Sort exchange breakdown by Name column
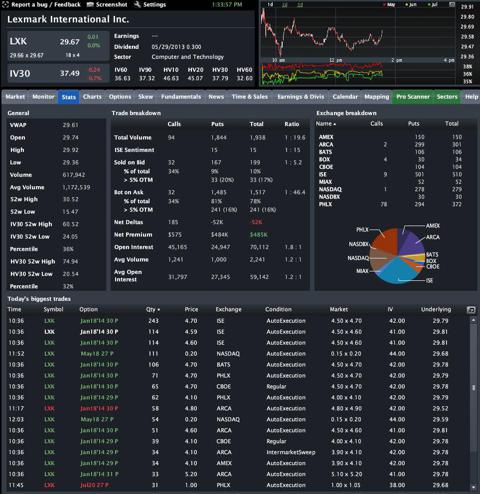The image size is (480, 494). [326, 124]
